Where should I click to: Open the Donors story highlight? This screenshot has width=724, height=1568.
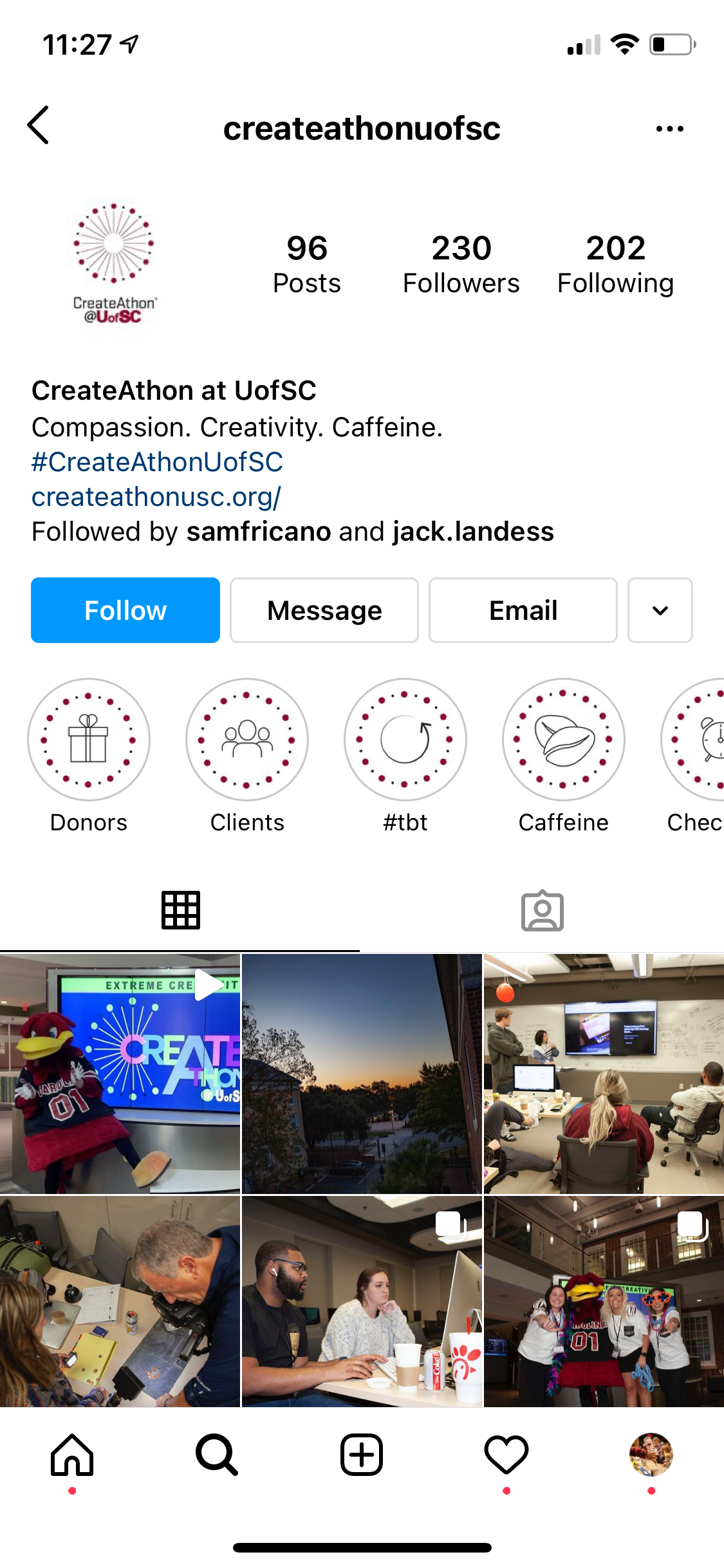pos(89,740)
